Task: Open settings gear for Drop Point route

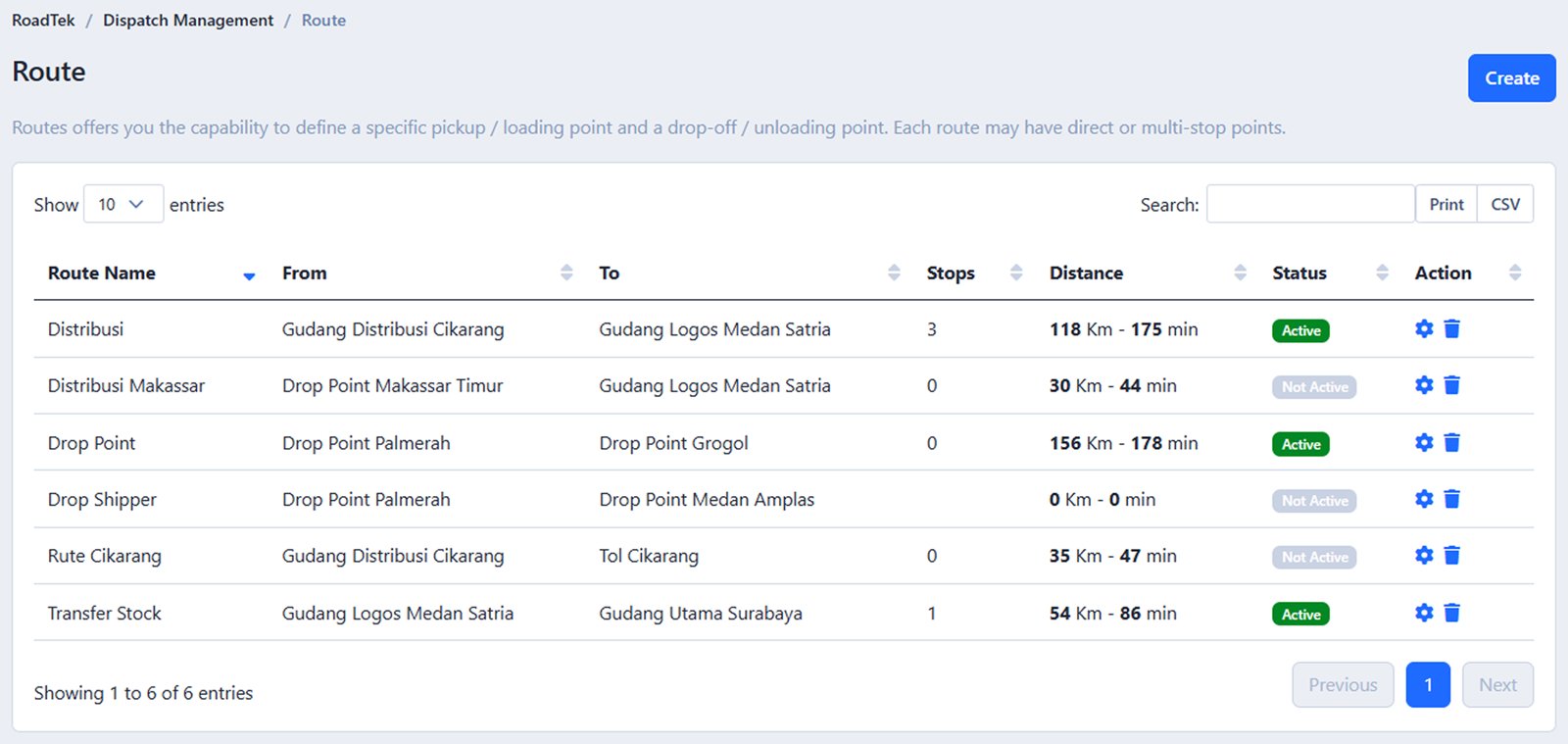Action: coord(1424,443)
